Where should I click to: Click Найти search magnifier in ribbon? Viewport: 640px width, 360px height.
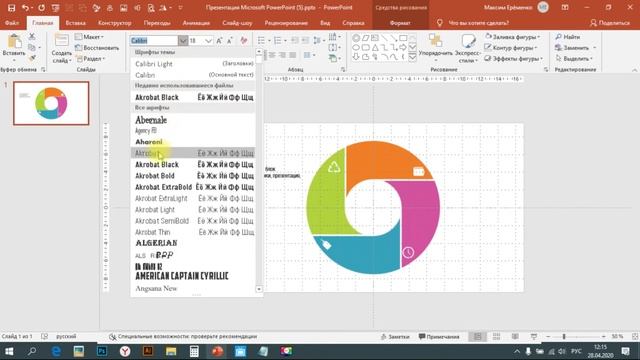(x=568, y=37)
